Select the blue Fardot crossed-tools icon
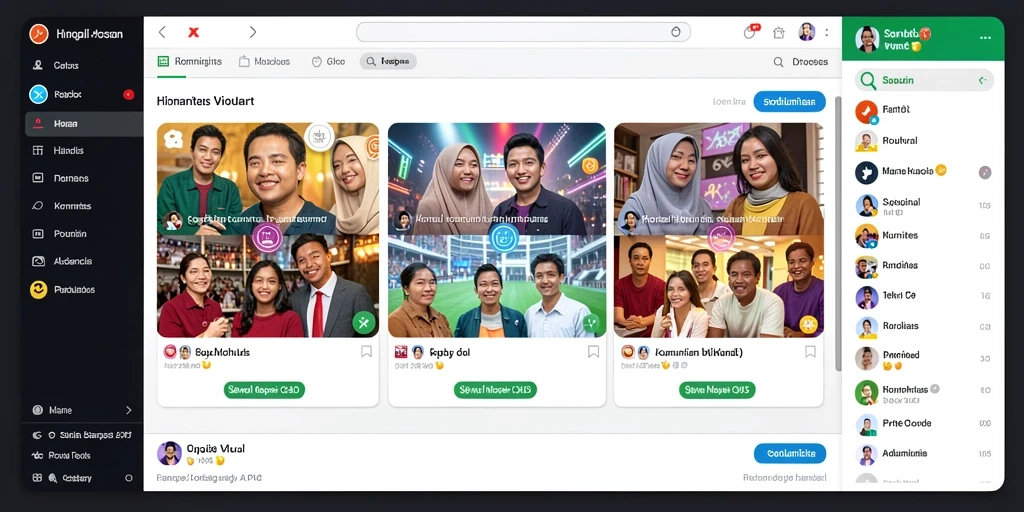1024x512 pixels. tap(39, 95)
